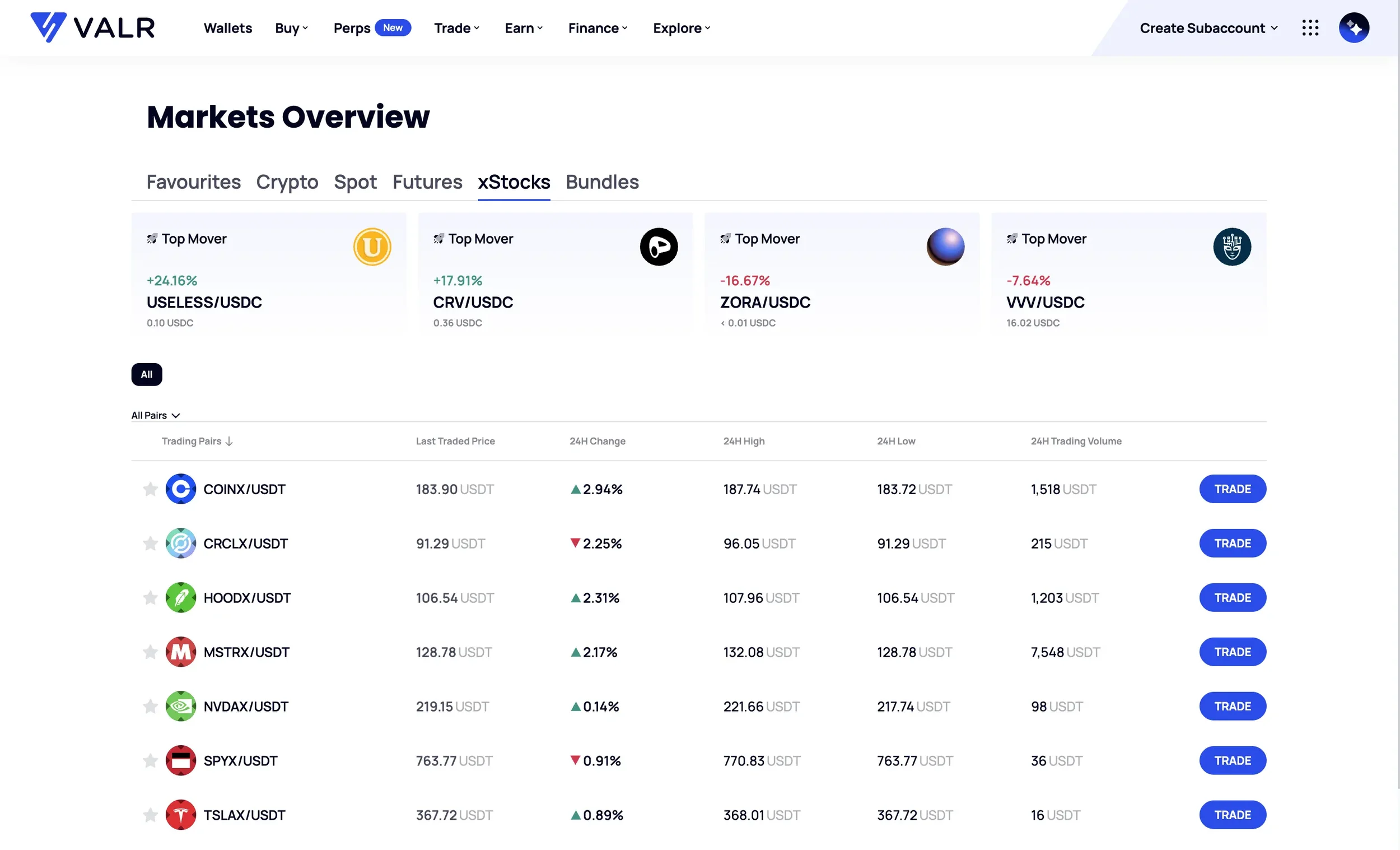This screenshot has height=850, width=1400.
Task: Open the apps grid menu icon
Action: (1310, 28)
